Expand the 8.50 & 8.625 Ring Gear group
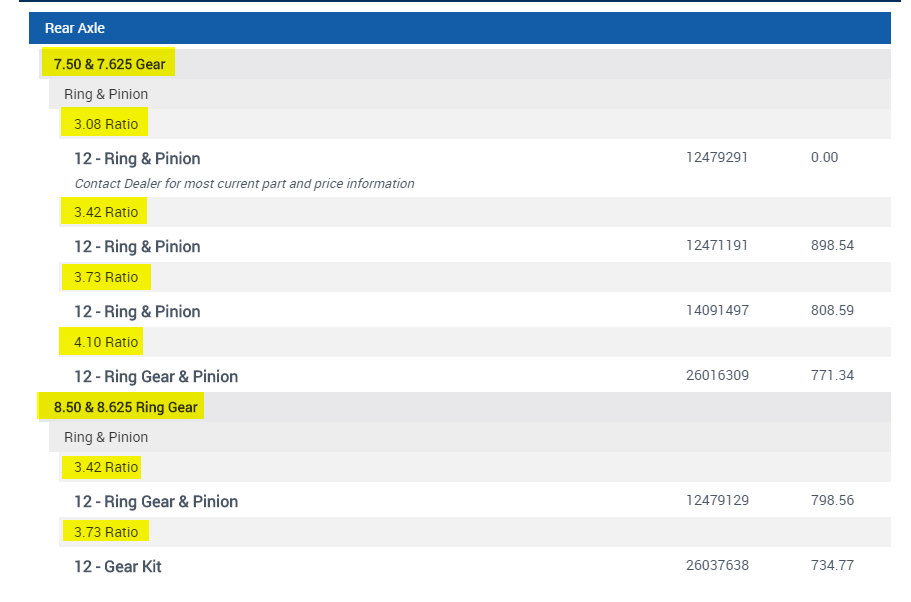This screenshot has height=602, width=911. [125, 407]
